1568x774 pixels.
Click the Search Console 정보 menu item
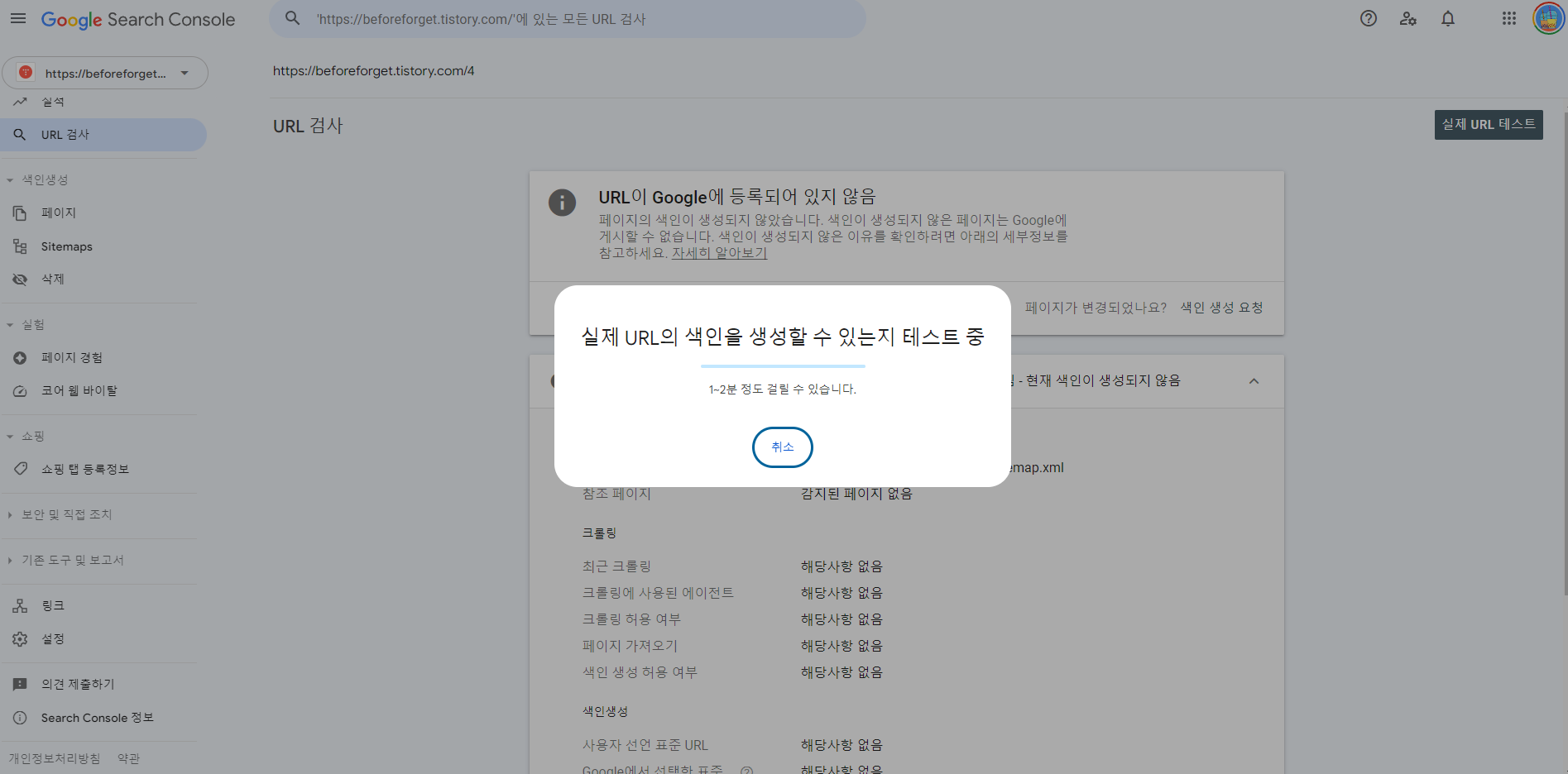point(103,718)
